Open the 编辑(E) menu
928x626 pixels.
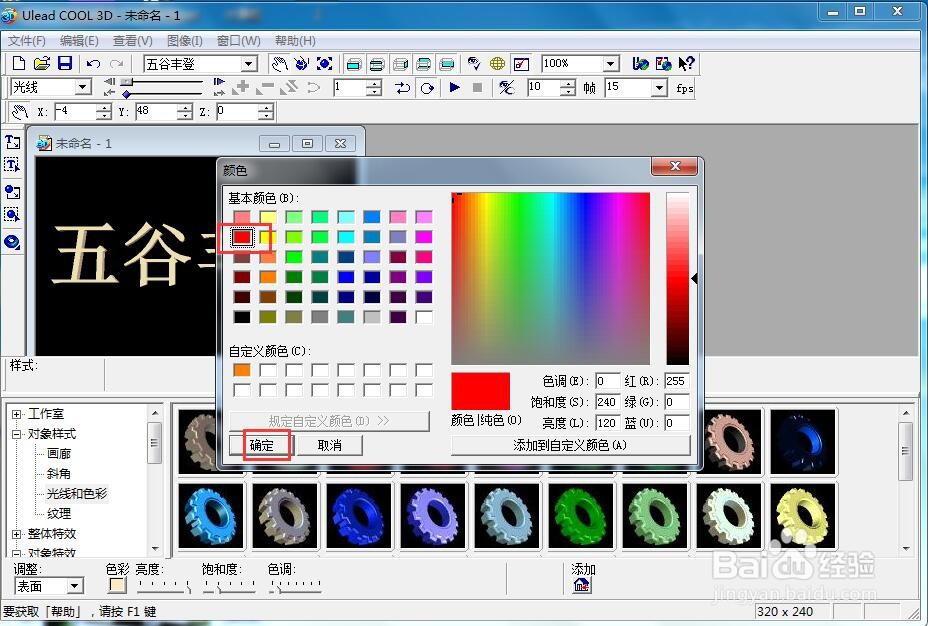coord(79,40)
